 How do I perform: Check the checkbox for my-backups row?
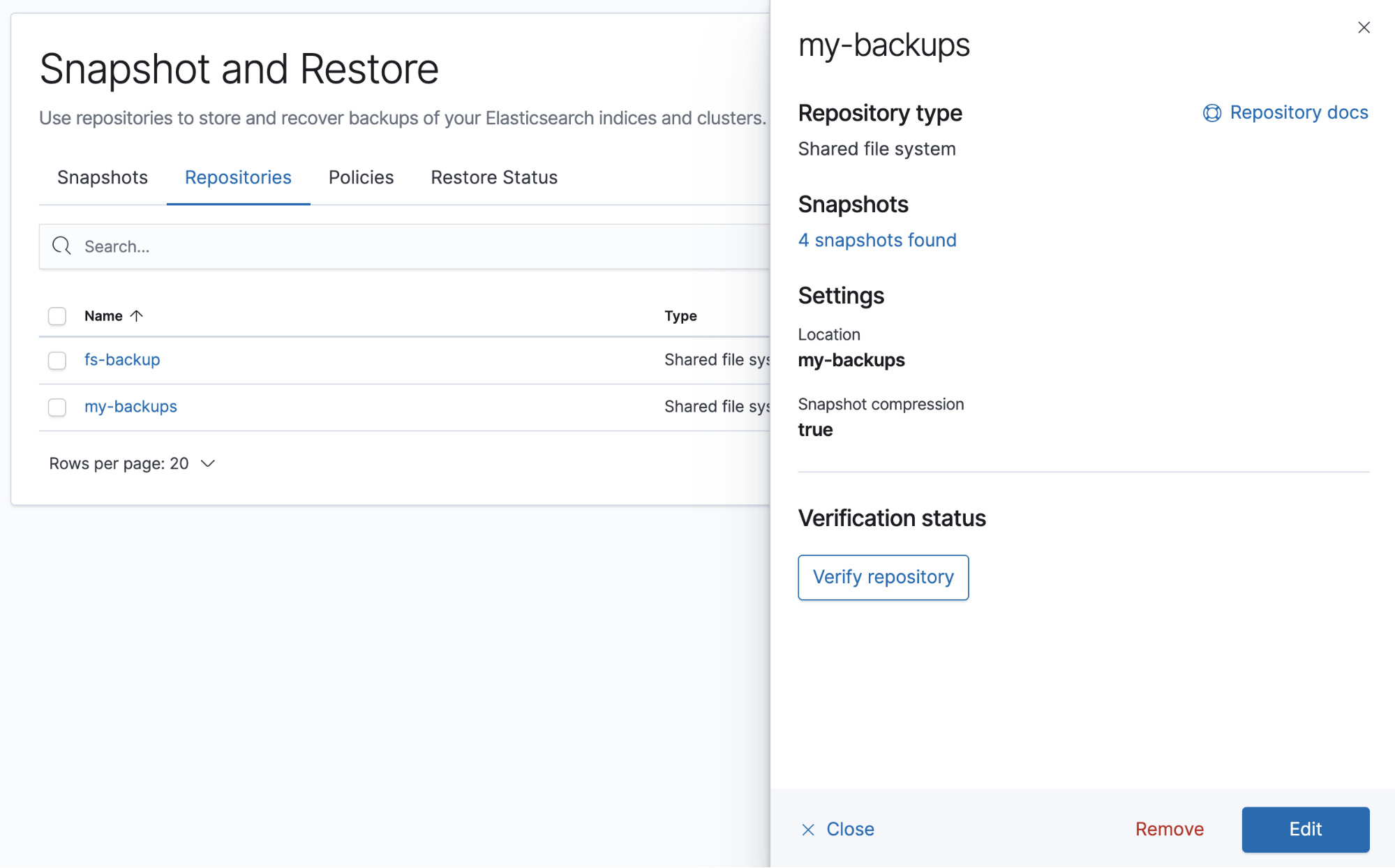(57, 407)
